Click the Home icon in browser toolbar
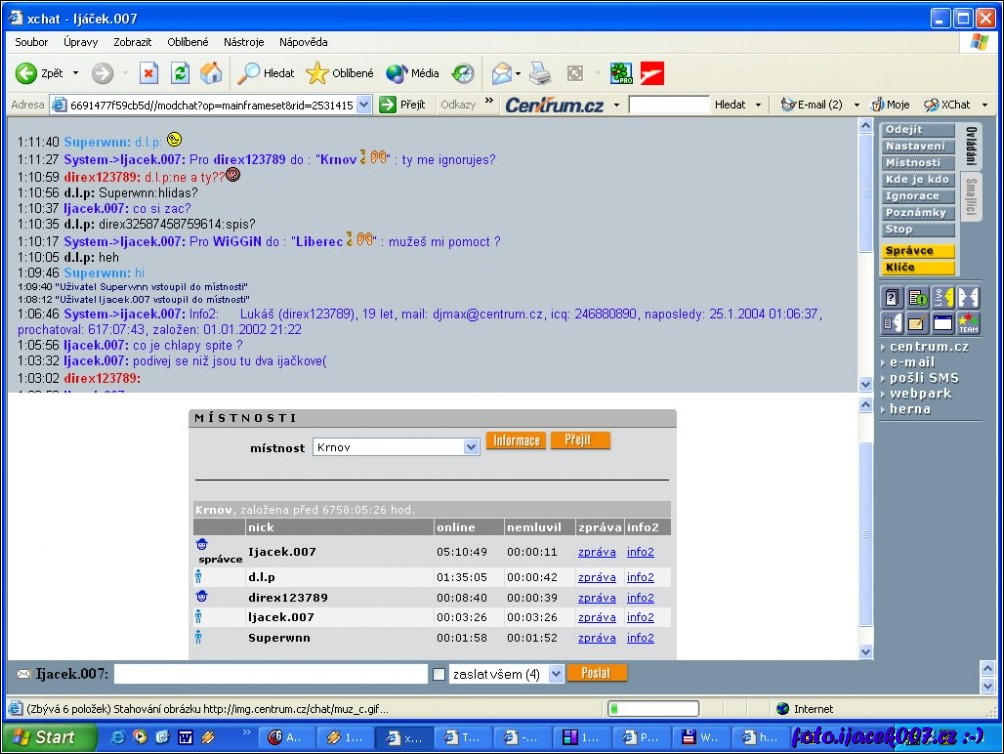 (x=211, y=73)
